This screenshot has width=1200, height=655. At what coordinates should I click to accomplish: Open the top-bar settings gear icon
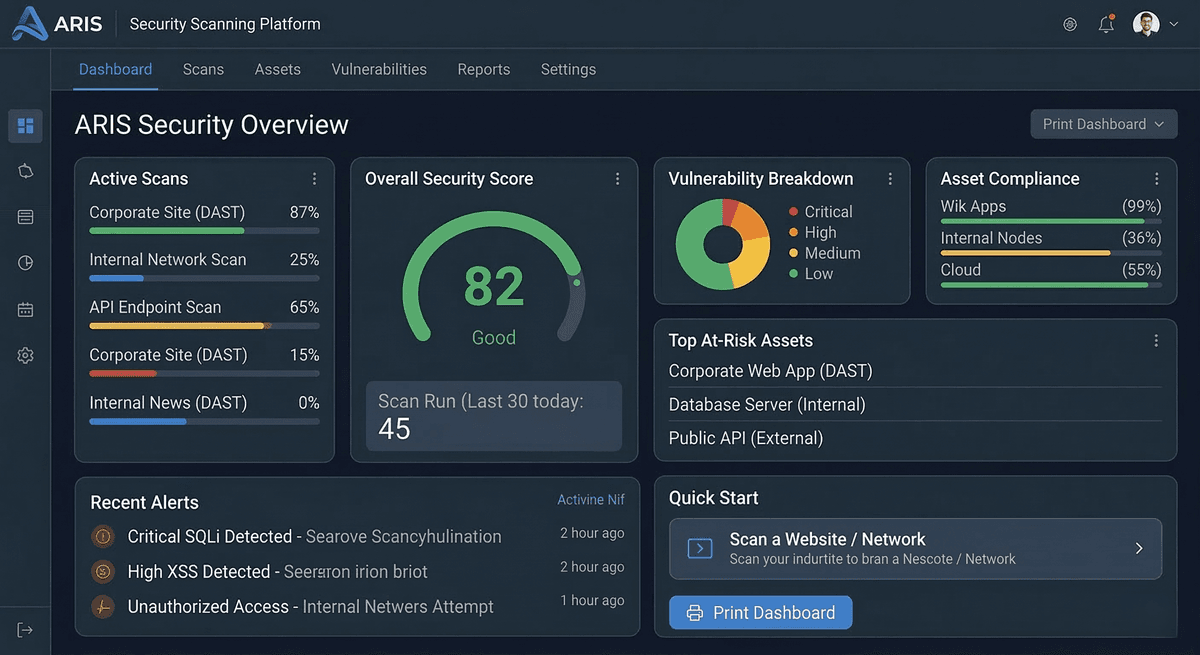(x=1069, y=24)
